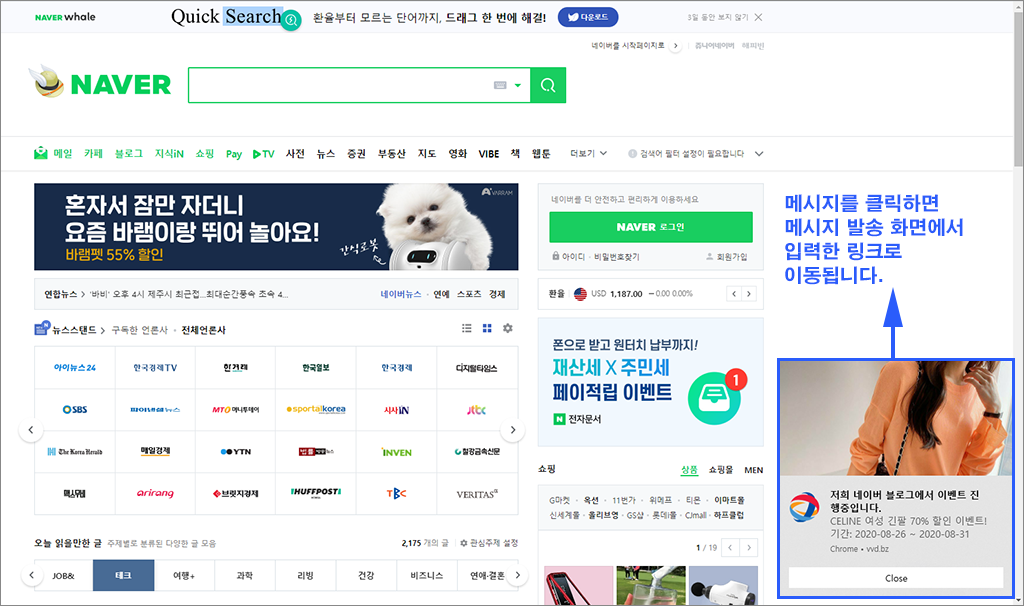
Task: Open the 쇼핑 menu item
Action: [x=205, y=153]
